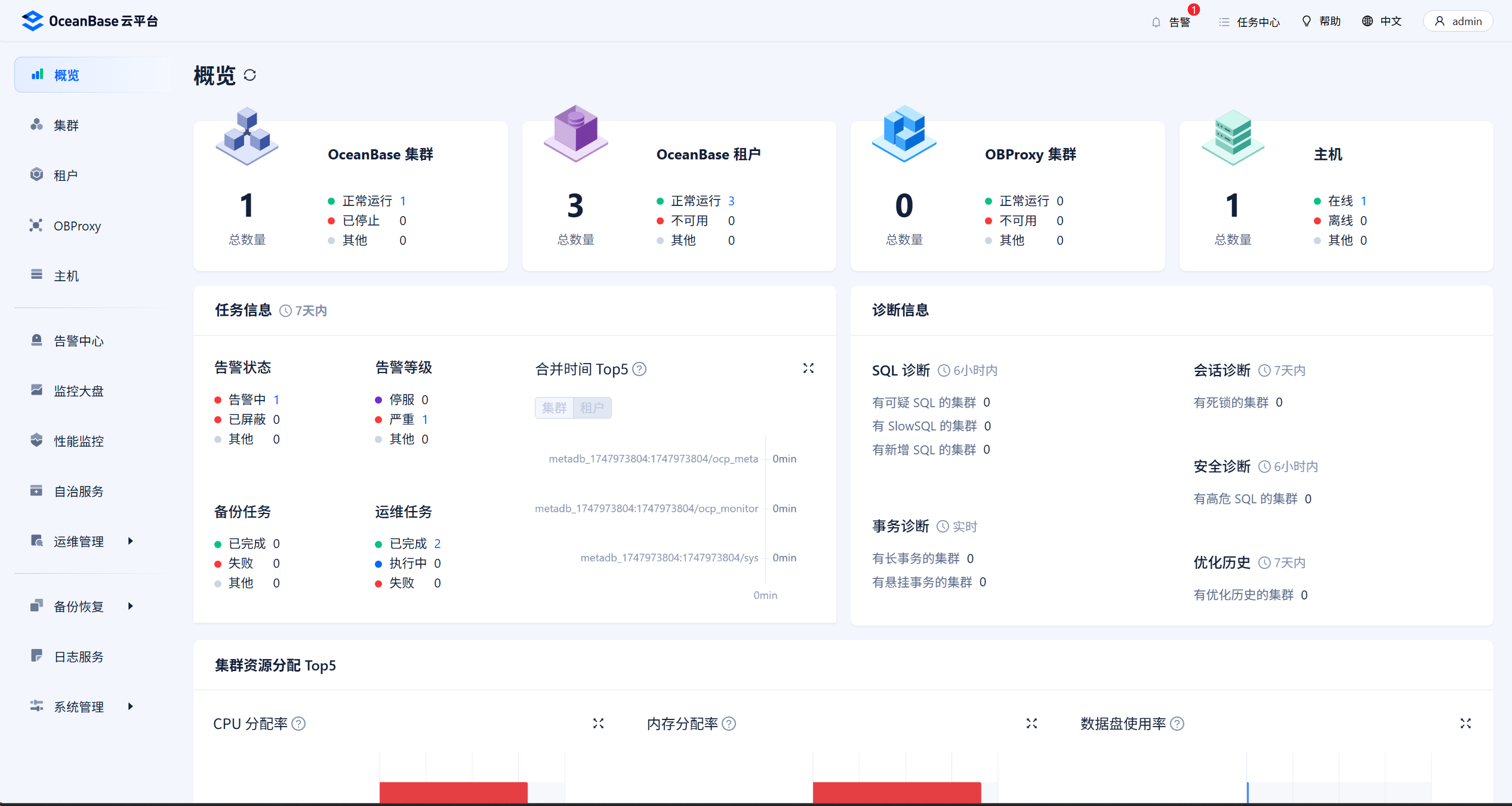Image resolution: width=1512 pixels, height=806 pixels.
Task: Switch 合并时间 Top5 view to 租户
Action: (x=592, y=408)
